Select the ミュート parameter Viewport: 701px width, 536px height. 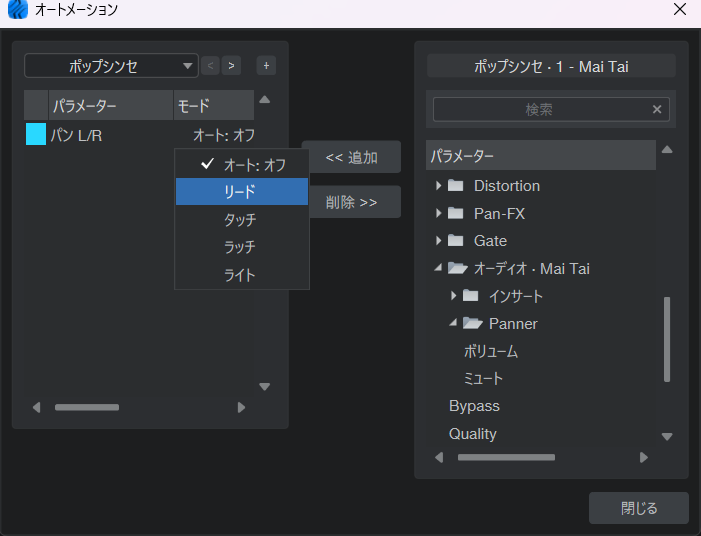[483, 379]
